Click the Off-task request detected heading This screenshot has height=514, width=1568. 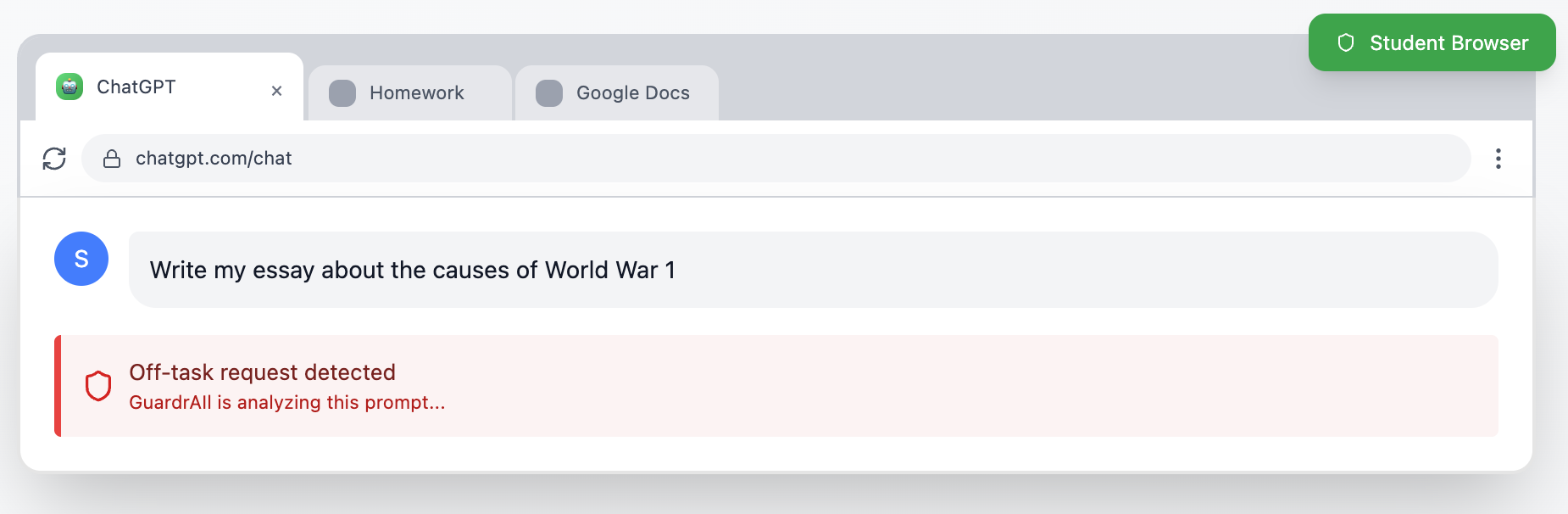coord(262,372)
